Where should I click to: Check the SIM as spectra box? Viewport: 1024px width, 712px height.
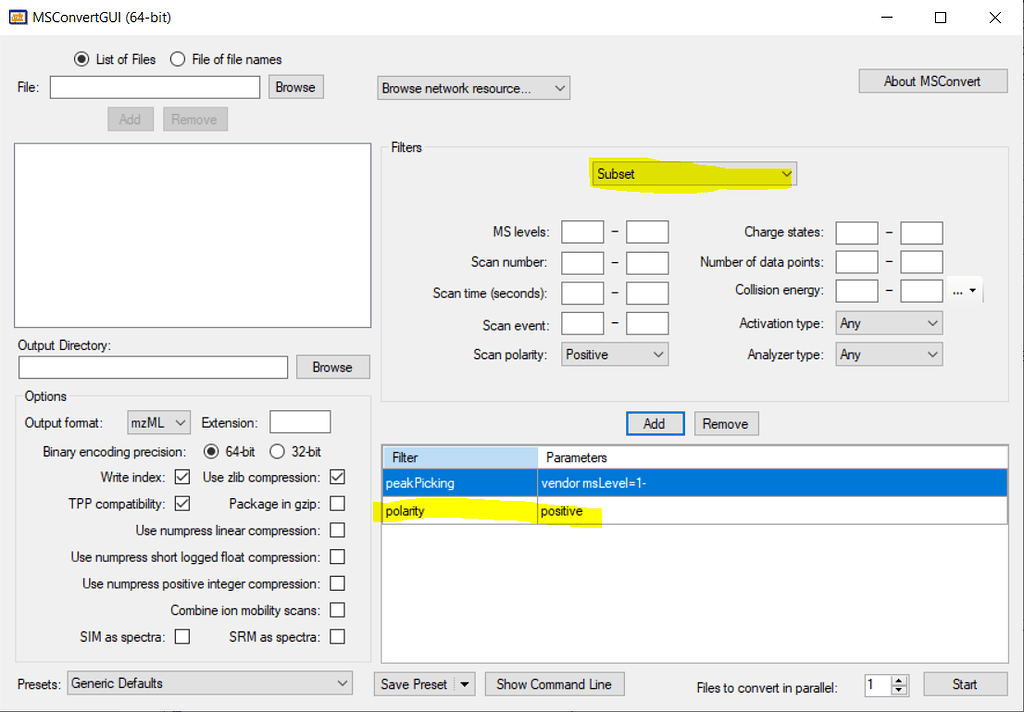[182, 636]
